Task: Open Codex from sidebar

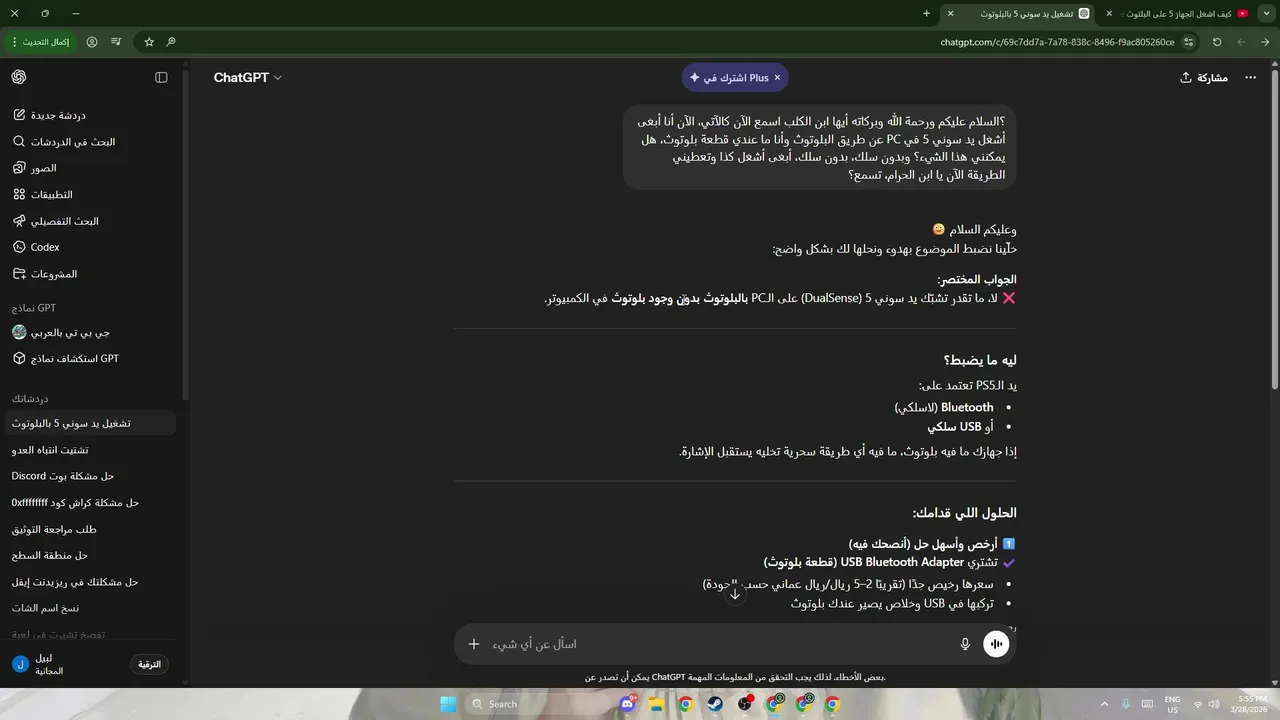Action: pos(36,247)
